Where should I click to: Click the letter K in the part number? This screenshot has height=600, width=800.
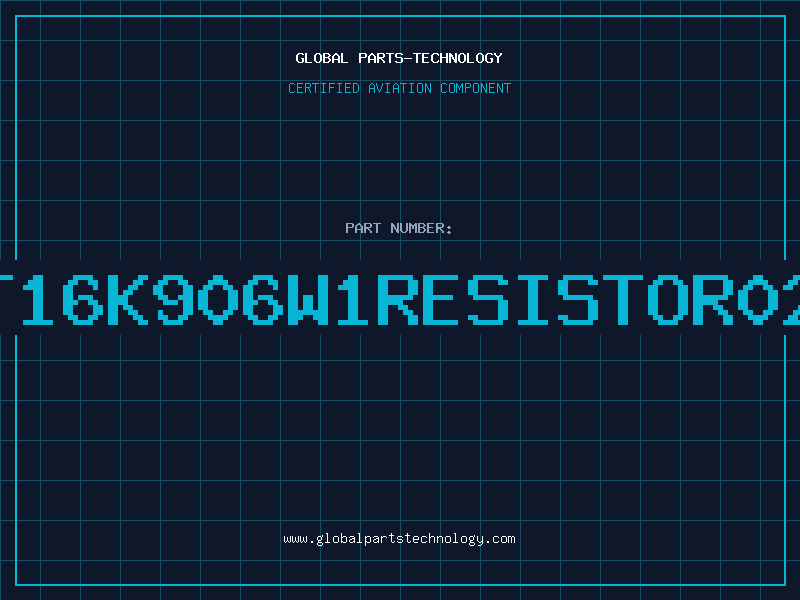(x=128, y=300)
